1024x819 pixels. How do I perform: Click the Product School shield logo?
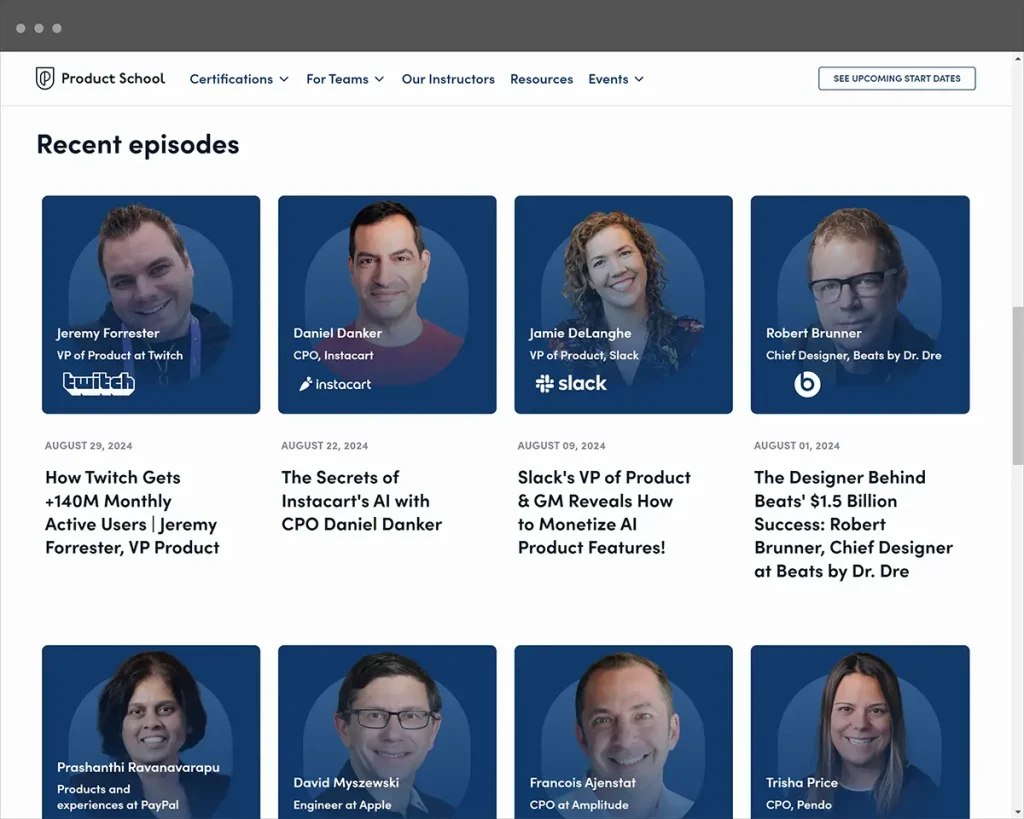pyautogui.click(x=45, y=78)
